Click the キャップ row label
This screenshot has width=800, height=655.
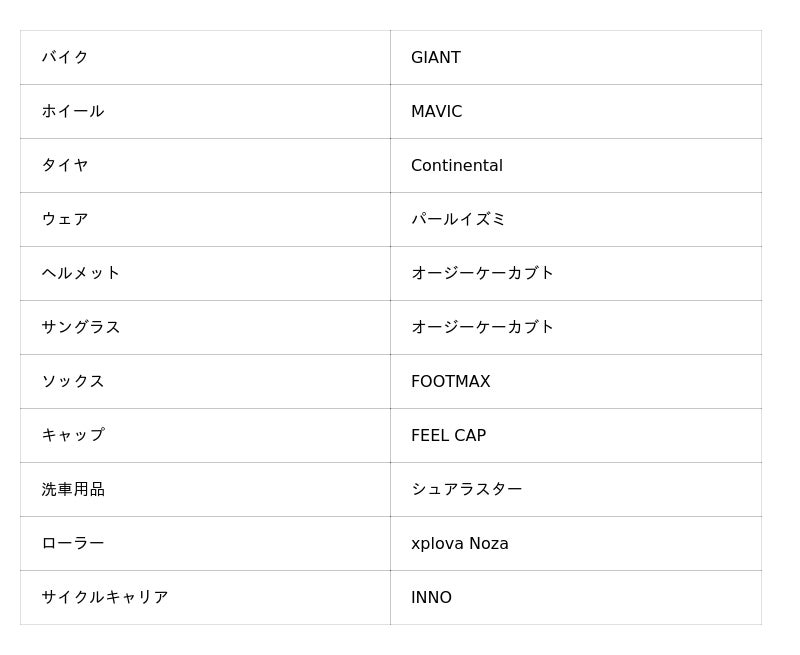73,435
